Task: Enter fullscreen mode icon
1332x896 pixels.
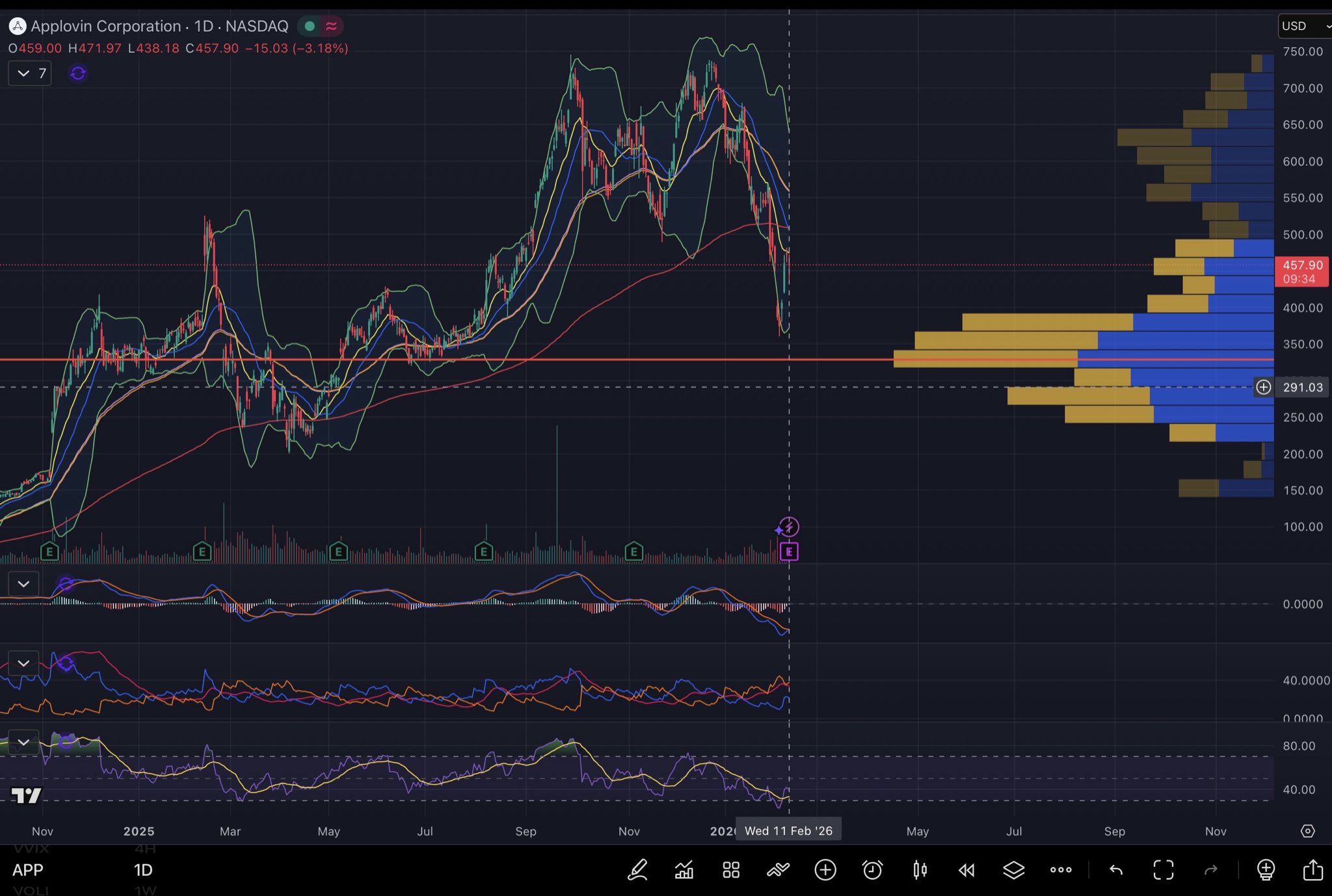Action: tap(1163, 869)
